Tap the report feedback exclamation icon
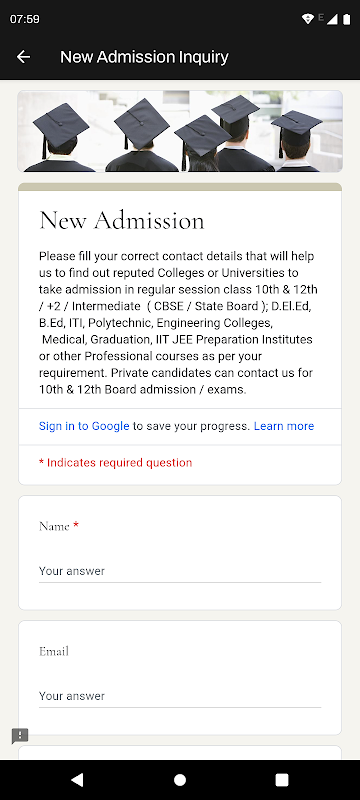 pos(20,736)
